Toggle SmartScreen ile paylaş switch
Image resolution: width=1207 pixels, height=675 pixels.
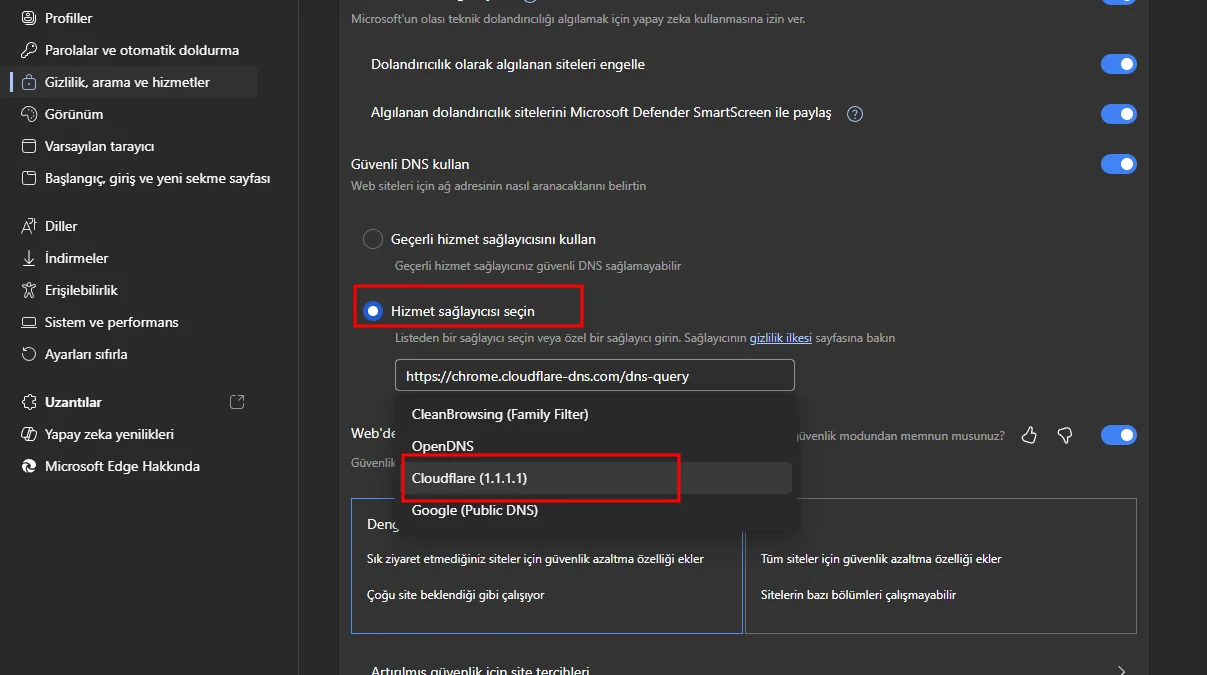click(1119, 114)
